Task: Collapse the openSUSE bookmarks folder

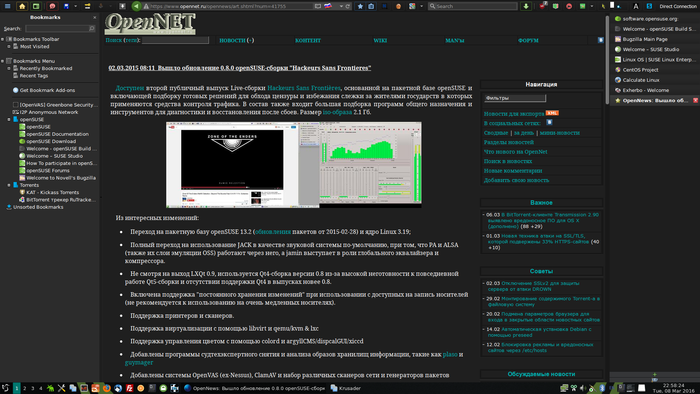Action: click(x=9, y=120)
